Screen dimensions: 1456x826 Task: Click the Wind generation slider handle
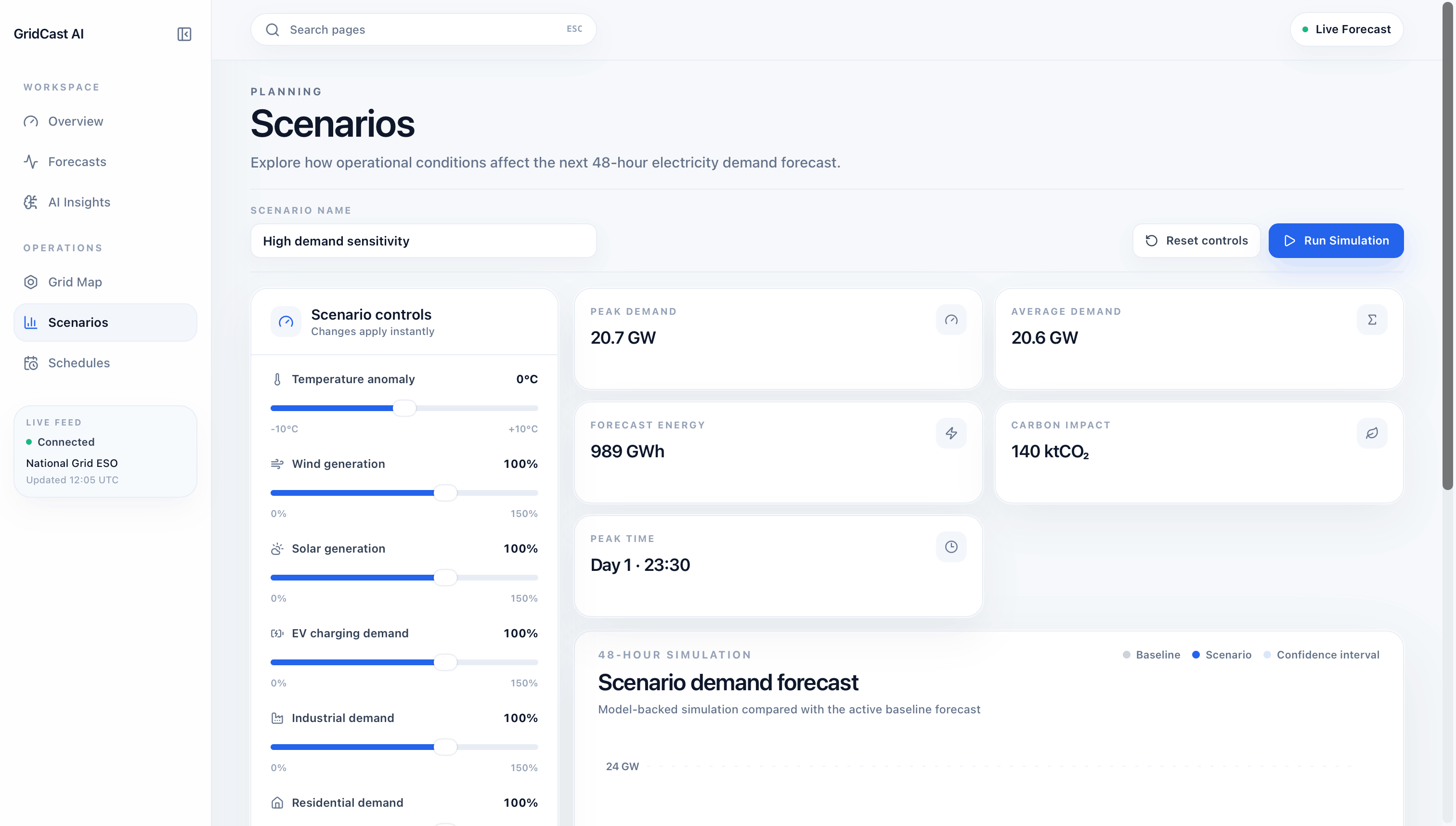point(445,493)
